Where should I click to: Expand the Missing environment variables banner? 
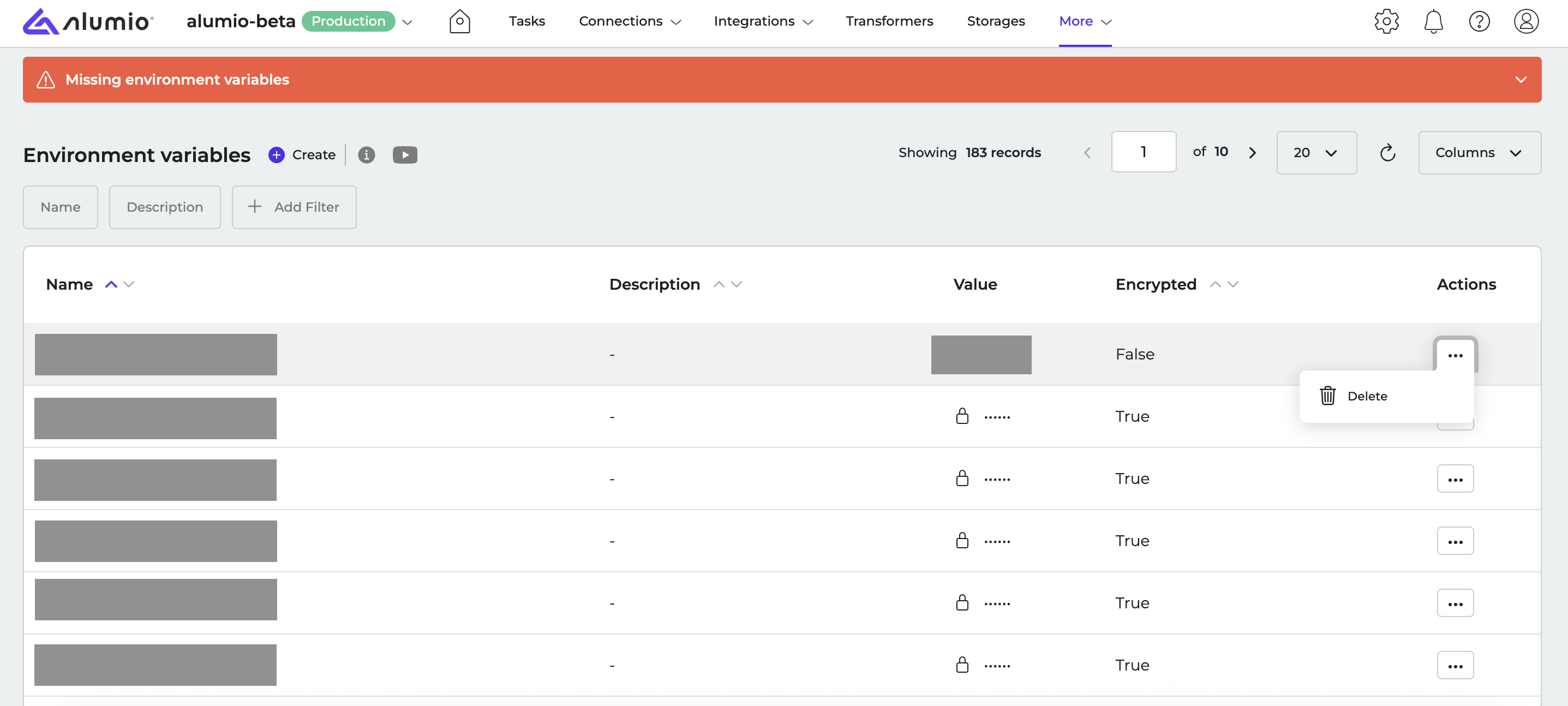tap(1521, 80)
